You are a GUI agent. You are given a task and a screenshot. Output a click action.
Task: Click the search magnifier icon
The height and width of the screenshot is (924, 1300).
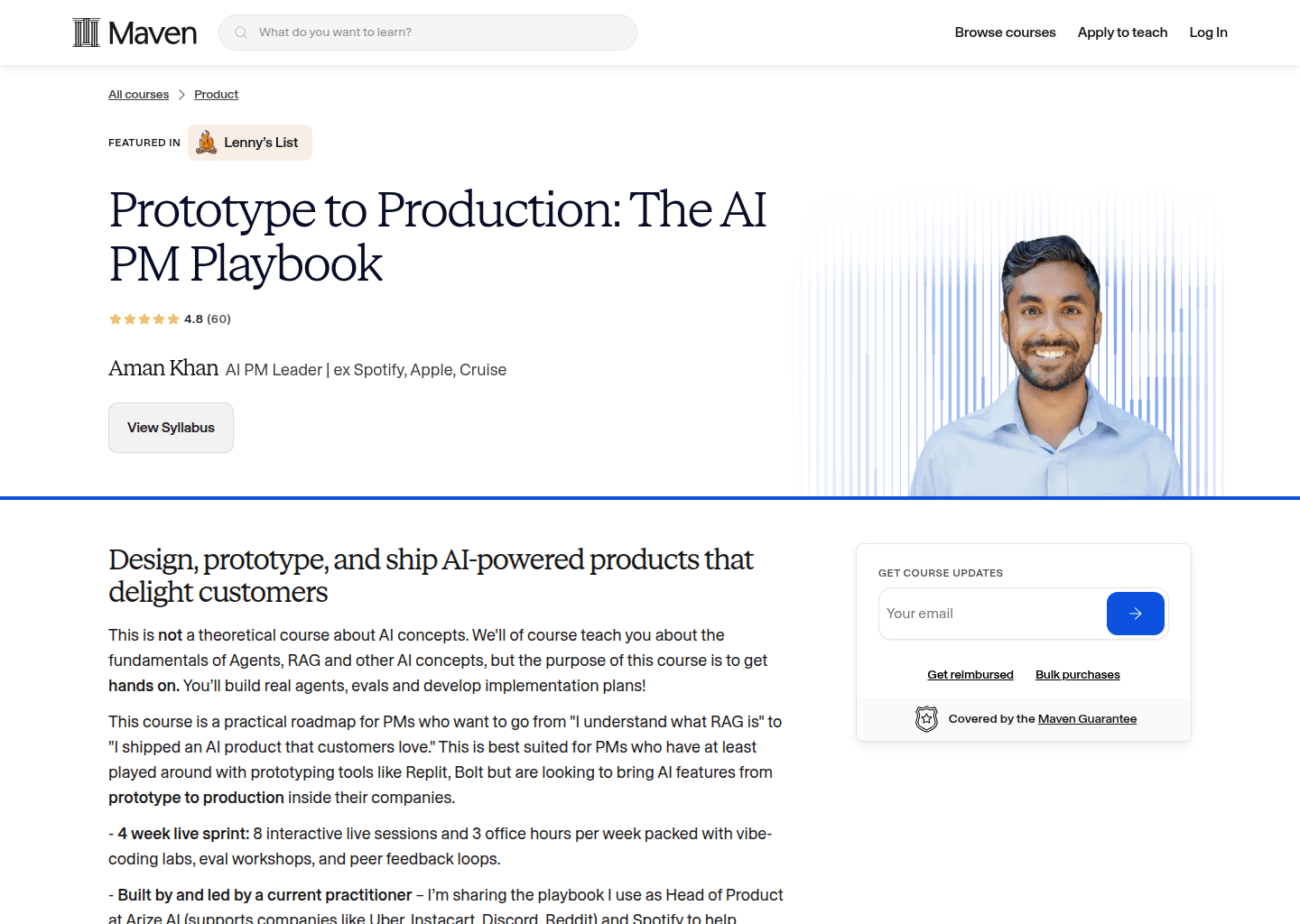tap(240, 32)
